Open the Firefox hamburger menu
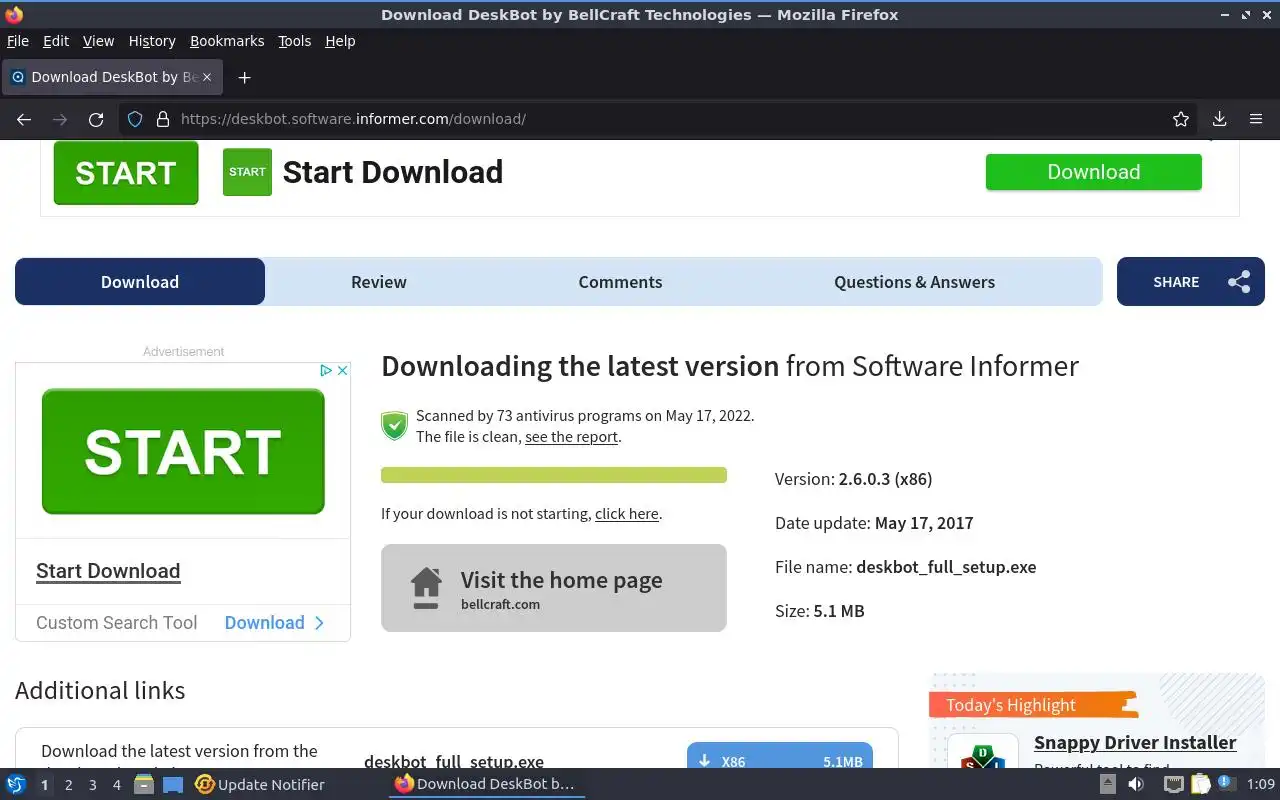The width and height of the screenshot is (1280, 800). (1256, 119)
